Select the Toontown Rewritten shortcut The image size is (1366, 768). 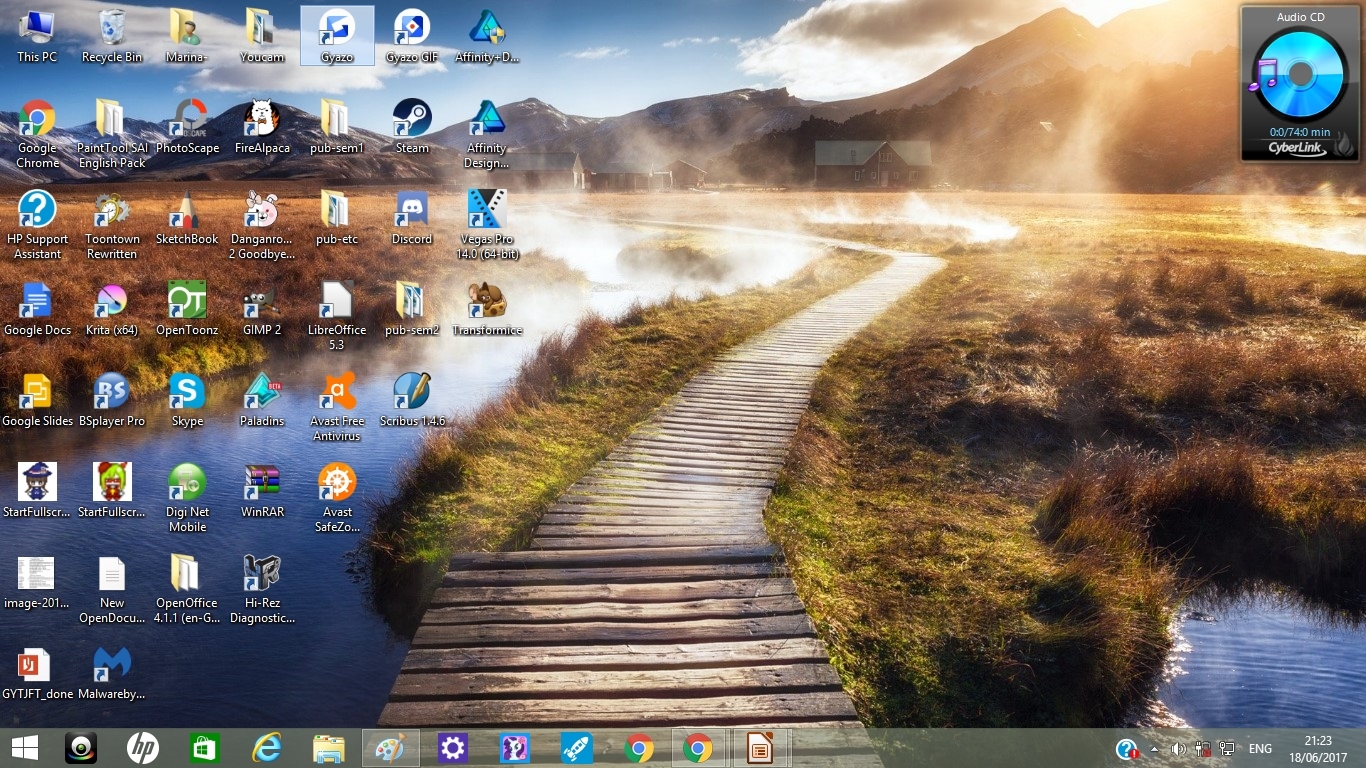point(112,225)
